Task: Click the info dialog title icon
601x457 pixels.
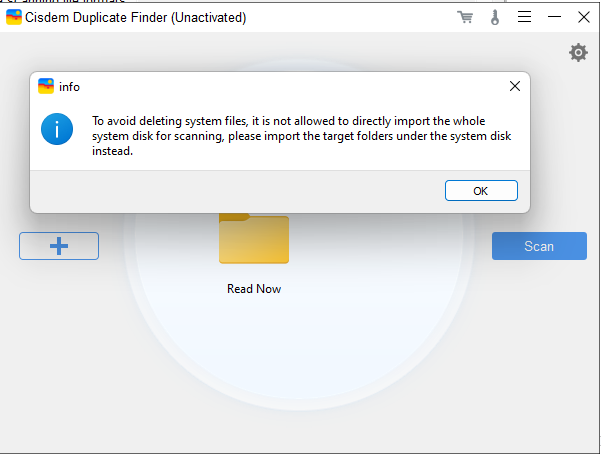Action: point(46,86)
